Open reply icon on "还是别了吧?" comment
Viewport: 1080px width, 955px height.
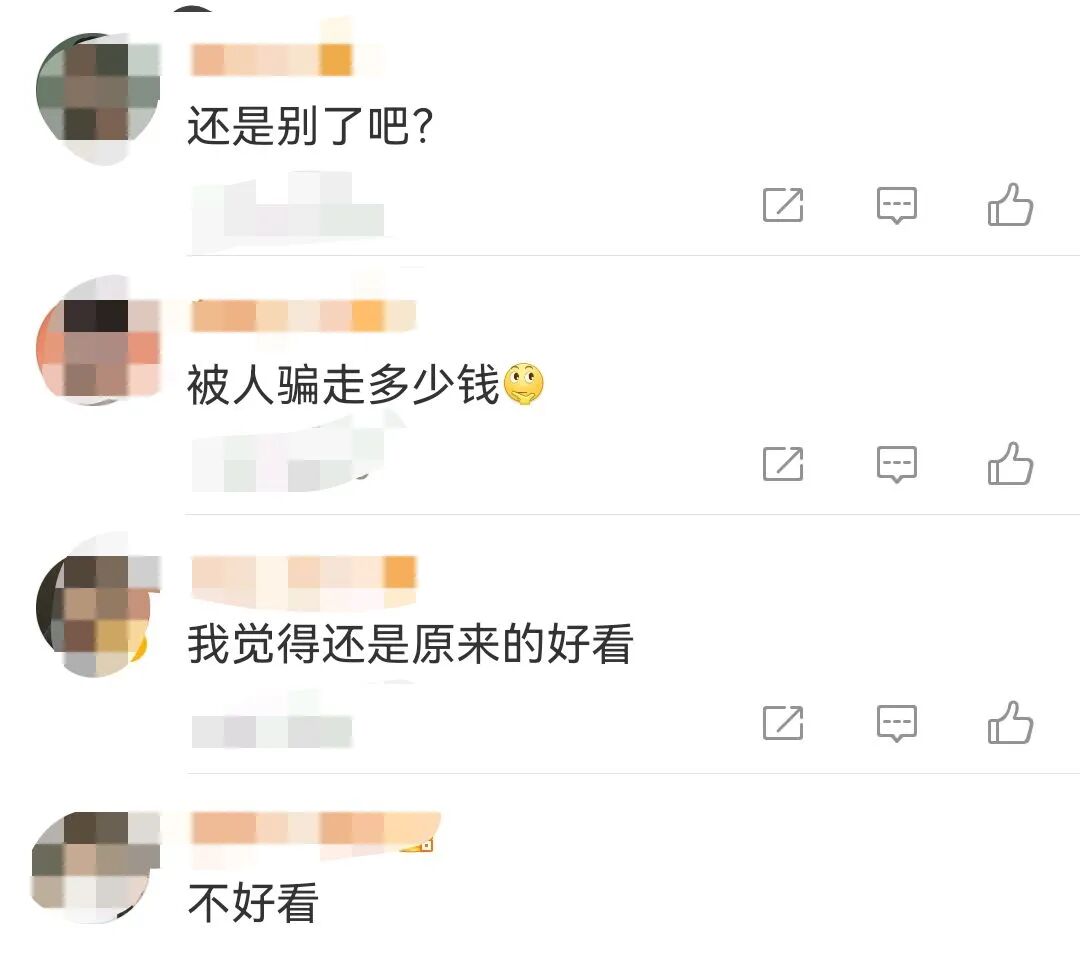896,205
